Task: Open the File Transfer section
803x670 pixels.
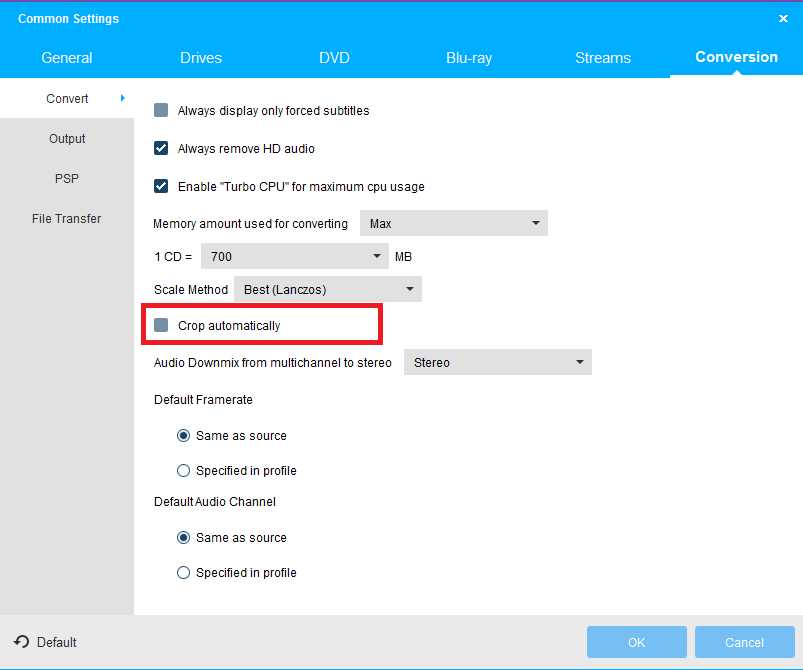Action: point(67,219)
